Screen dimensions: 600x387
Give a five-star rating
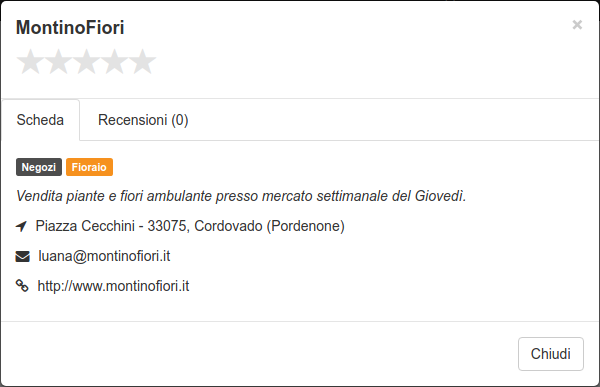tap(142, 61)
